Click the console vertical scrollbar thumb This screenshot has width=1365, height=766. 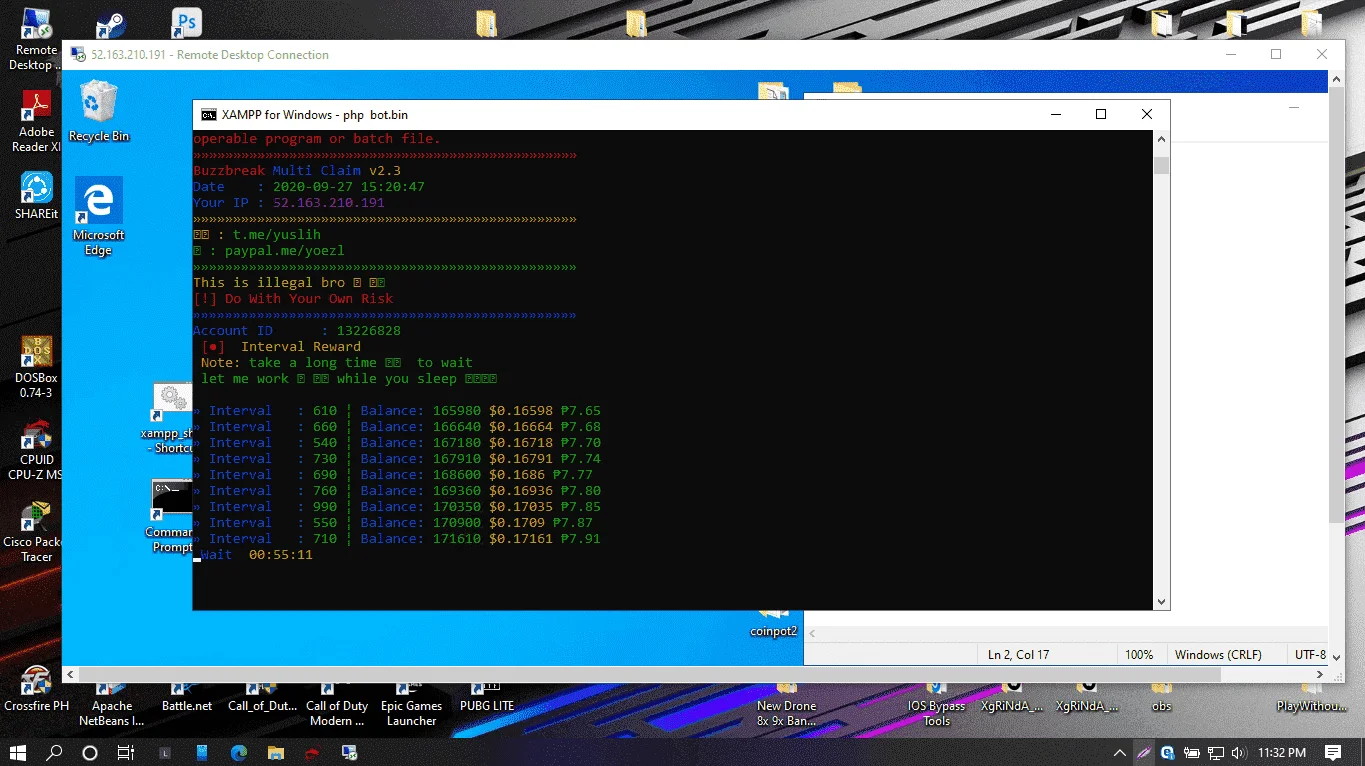[x=1161, y=165]
